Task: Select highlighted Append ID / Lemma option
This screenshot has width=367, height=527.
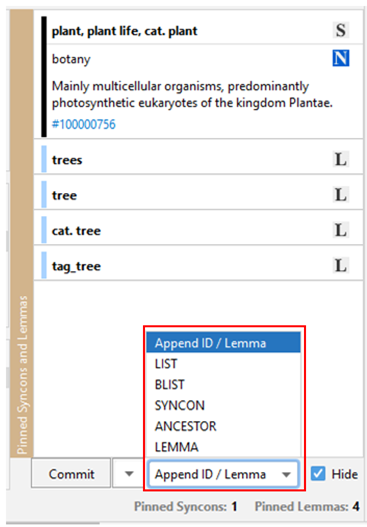Action: coord(223,343)
